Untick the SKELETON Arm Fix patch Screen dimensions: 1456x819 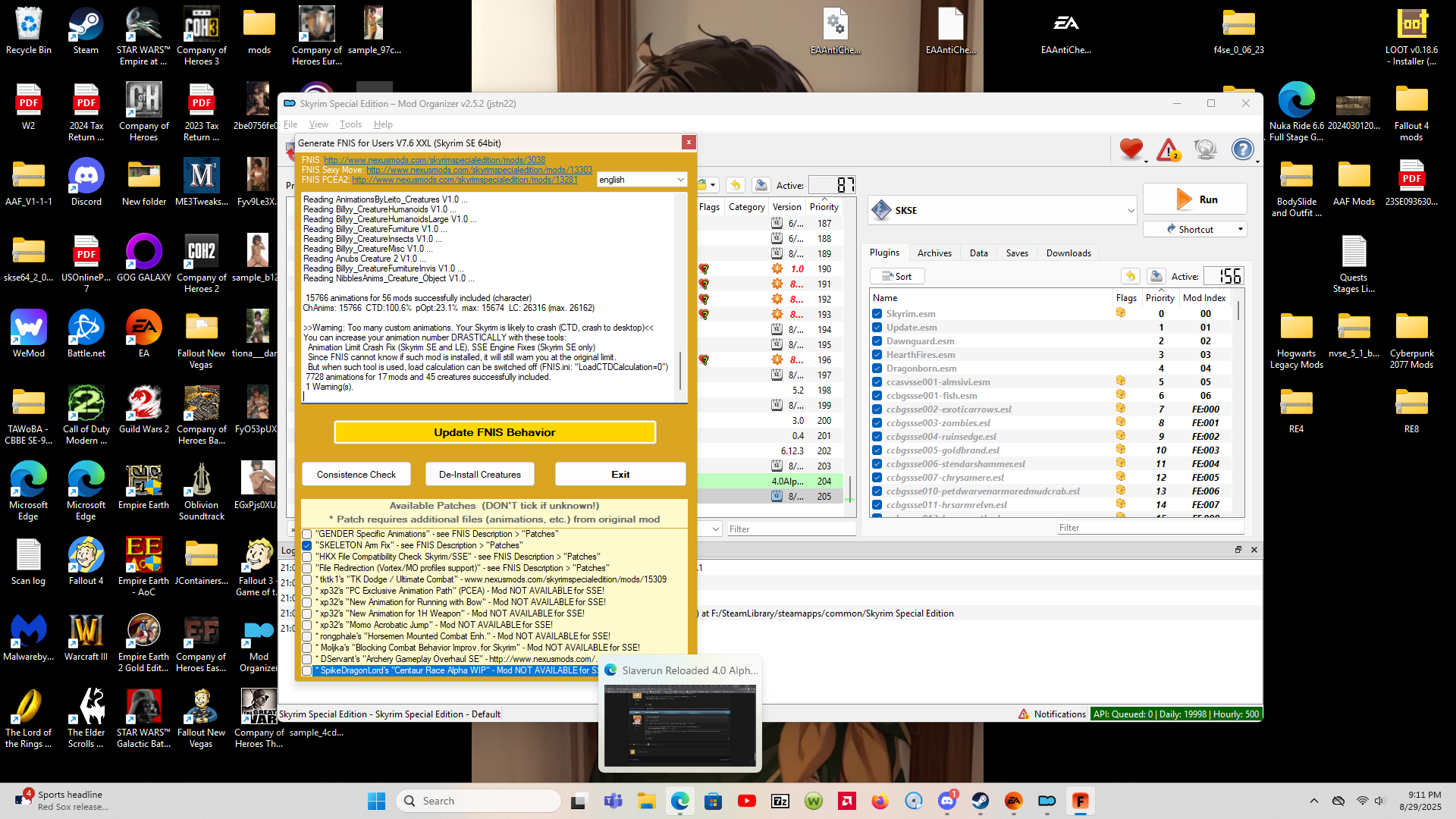click(x=307, y=546)
